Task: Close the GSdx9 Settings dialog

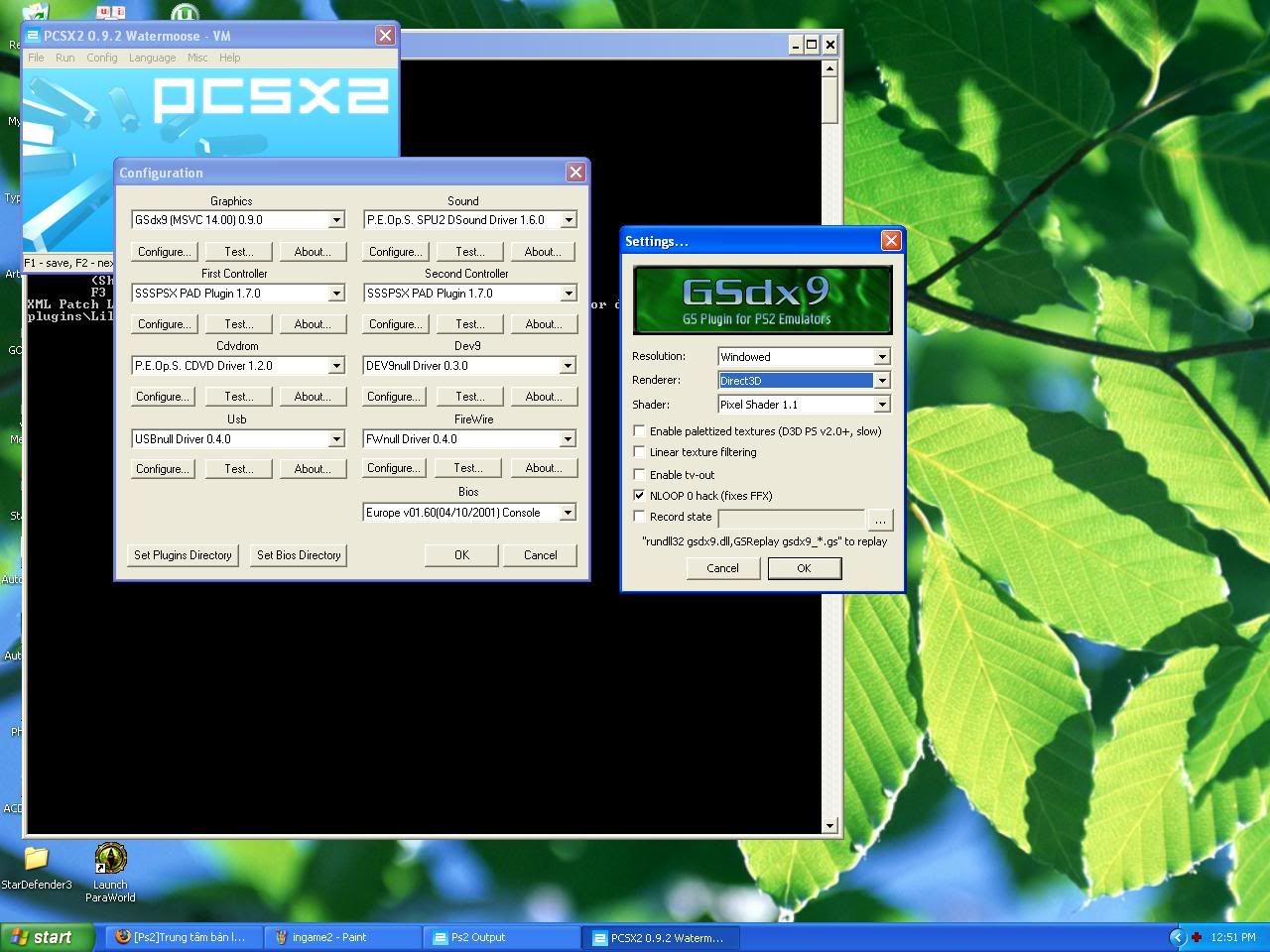Action: point(891,241)
